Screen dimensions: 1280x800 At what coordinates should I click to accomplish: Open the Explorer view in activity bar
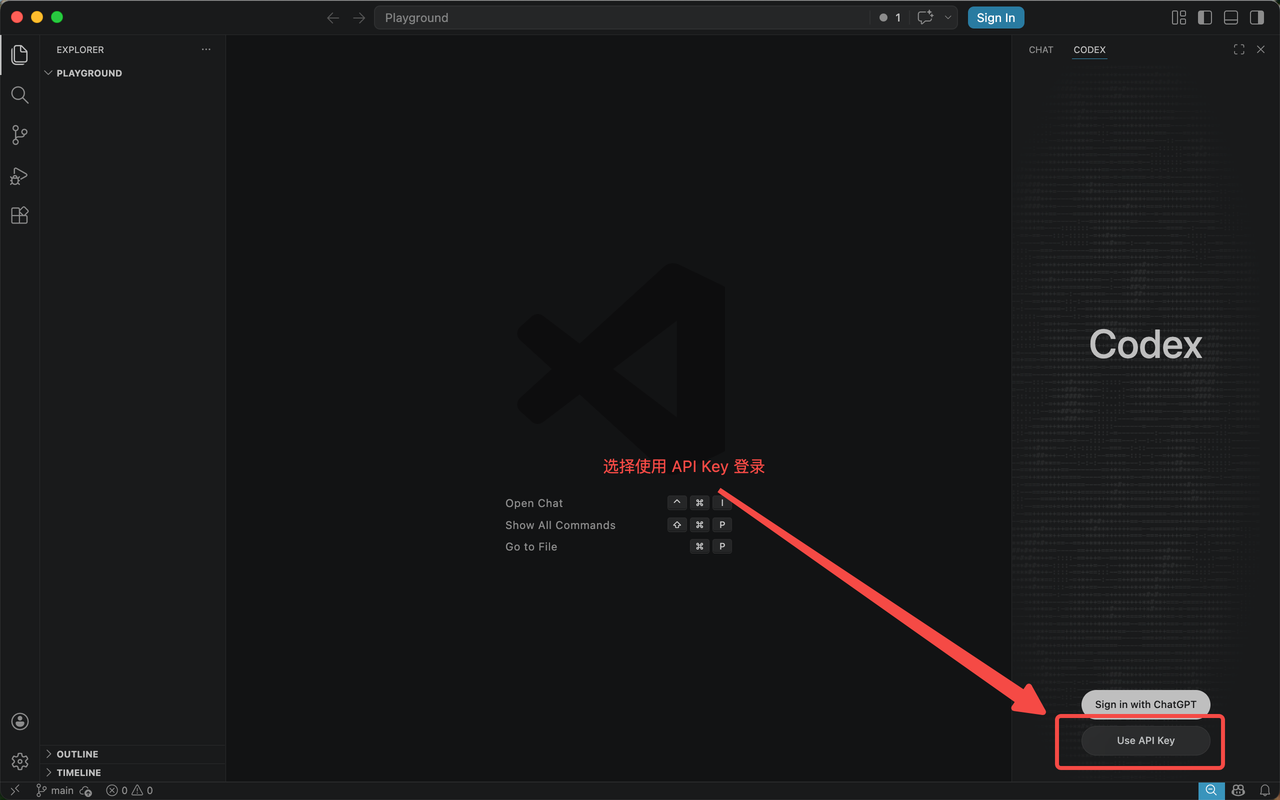pos(19,55)
